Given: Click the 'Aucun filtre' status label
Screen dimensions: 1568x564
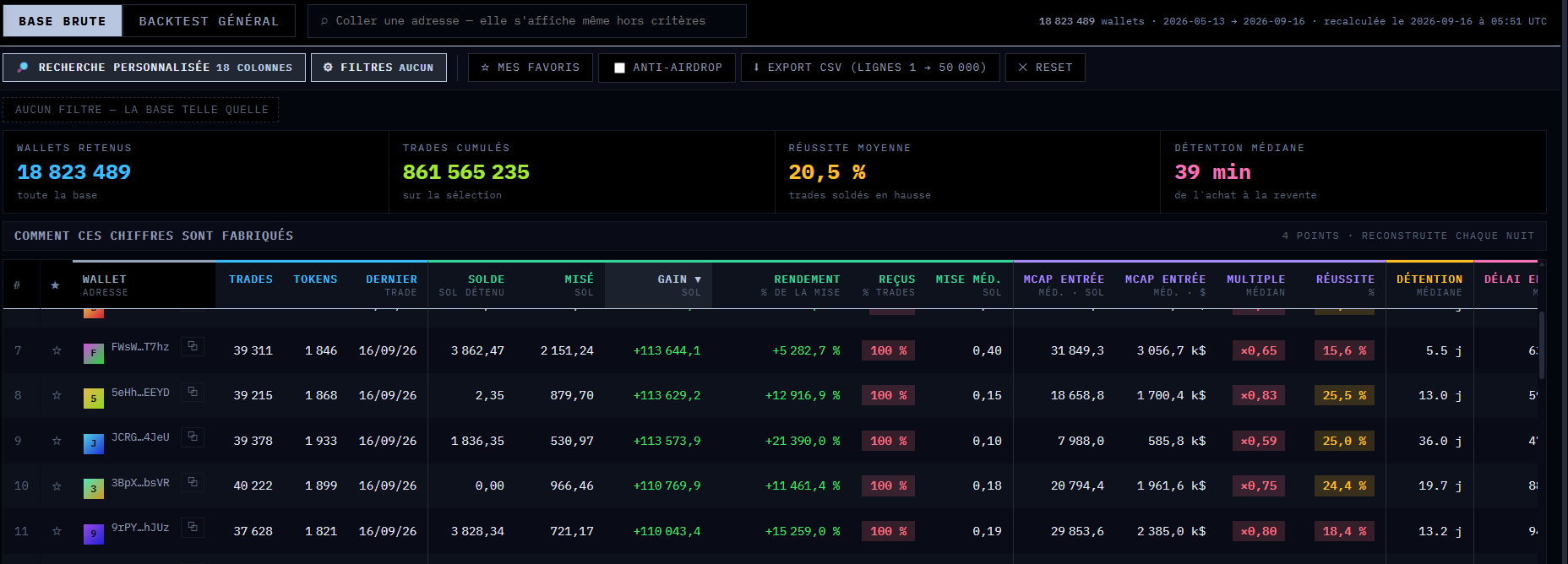Looking at the screenshot, I should (x=141, y=110).
